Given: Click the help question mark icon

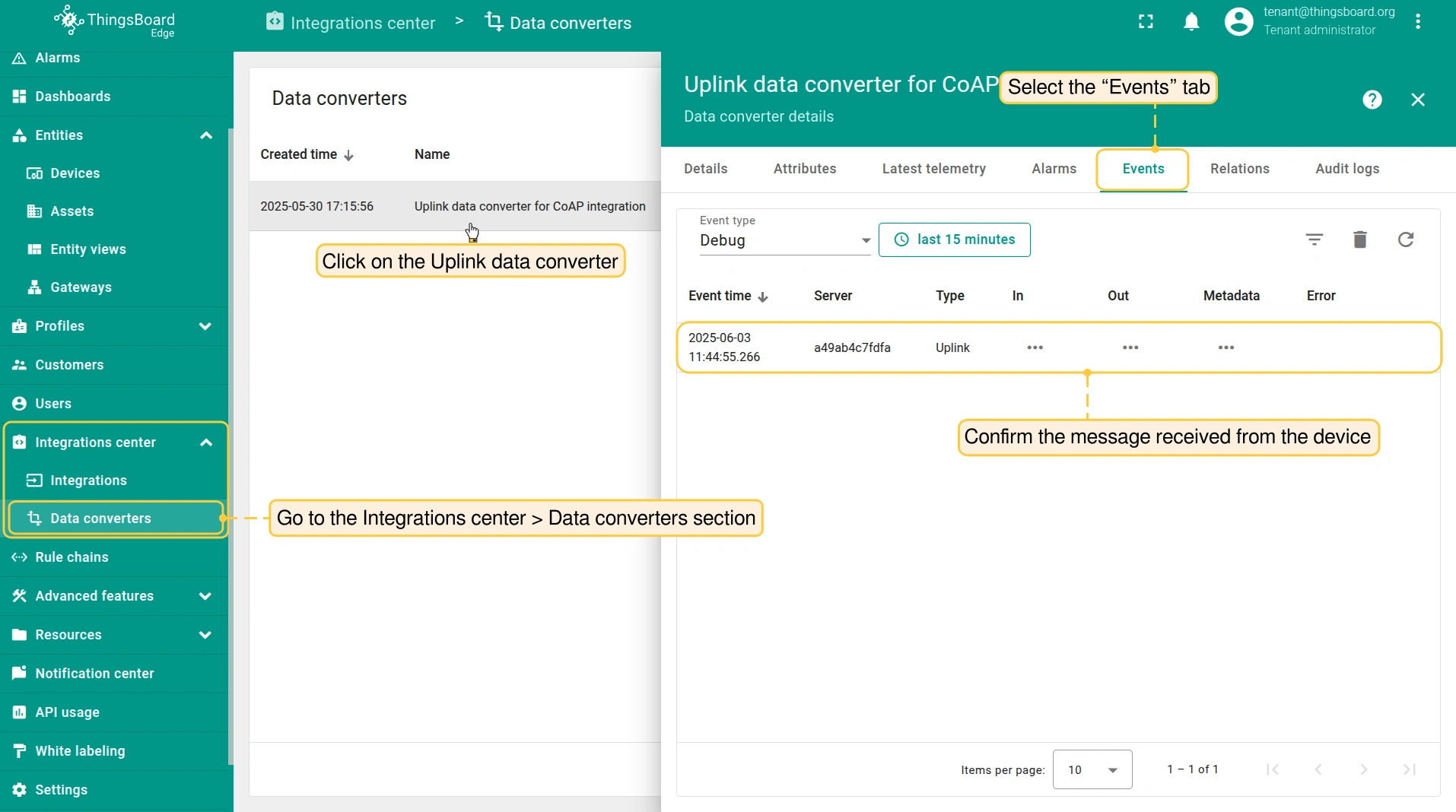Looking at the screenshot, I should coord(1372,100).
